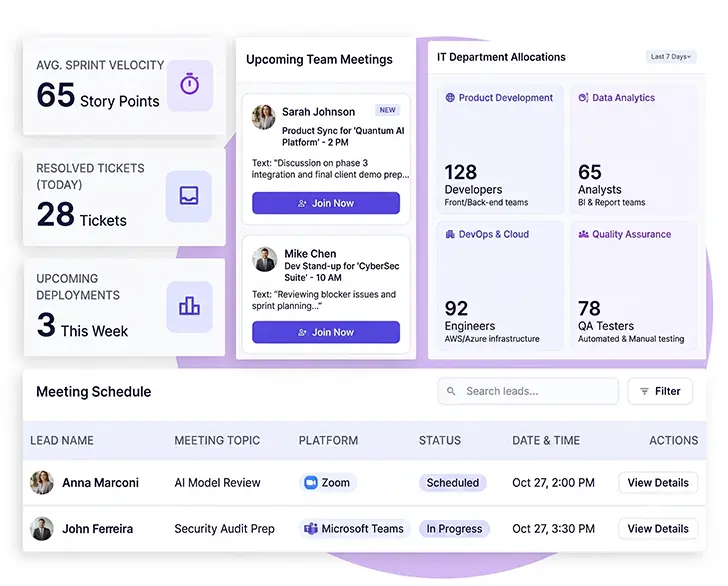728x586 pixels.
Task: Click the Zoom platform icon in Anna's row
Action: pos(310,482)
